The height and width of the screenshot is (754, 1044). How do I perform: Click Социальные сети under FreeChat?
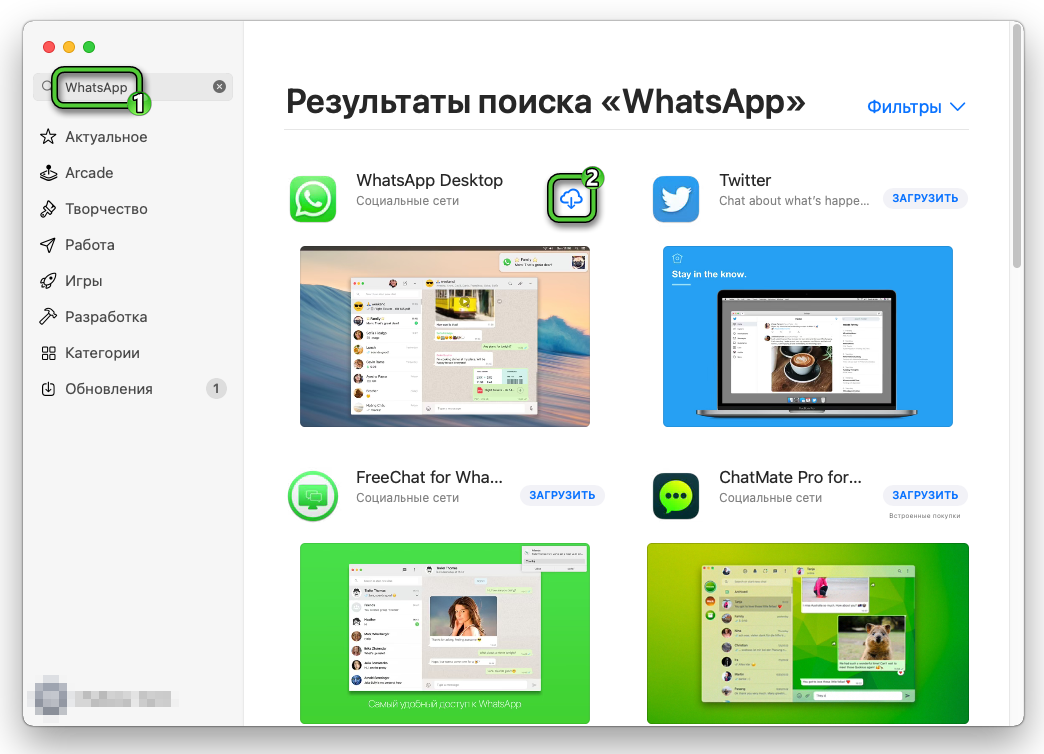(x=407, y=498)
